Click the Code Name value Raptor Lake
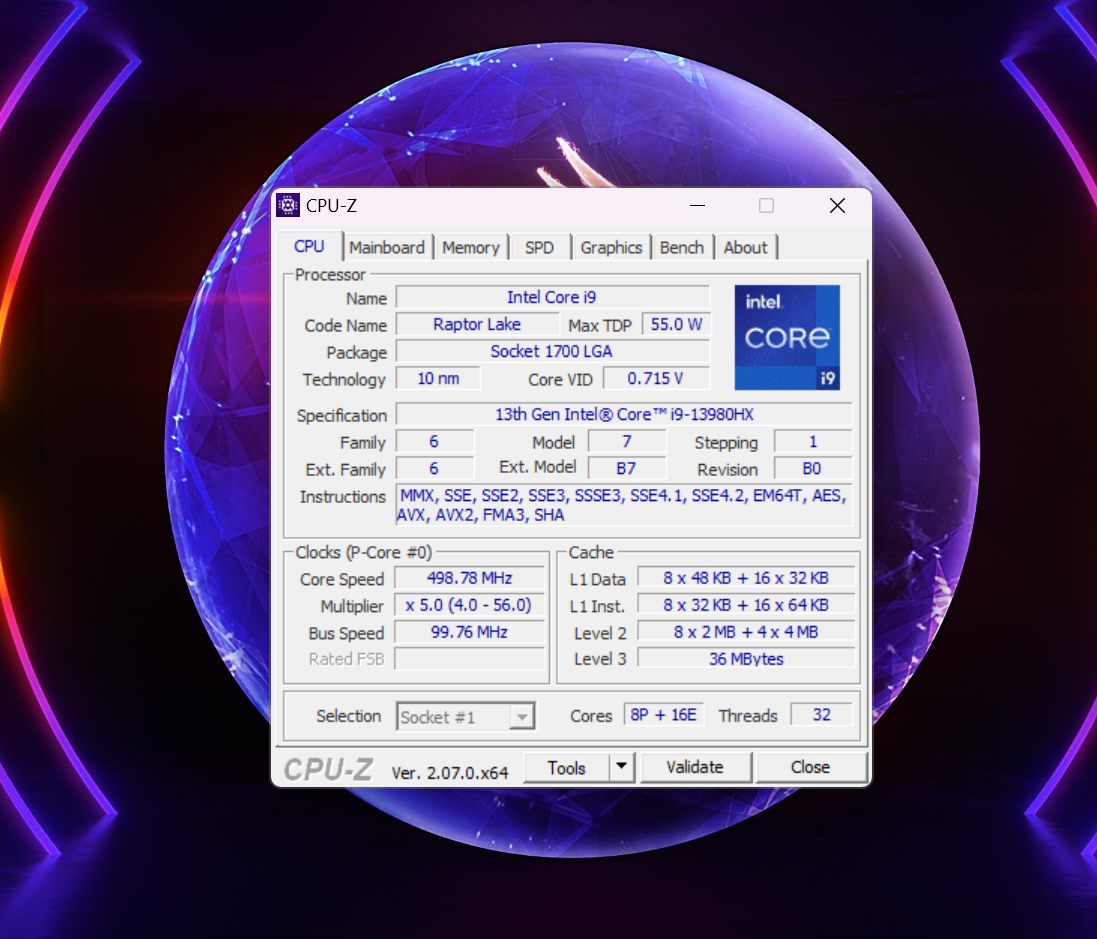Screen dimensions: 1097x939 coord(477,325)
